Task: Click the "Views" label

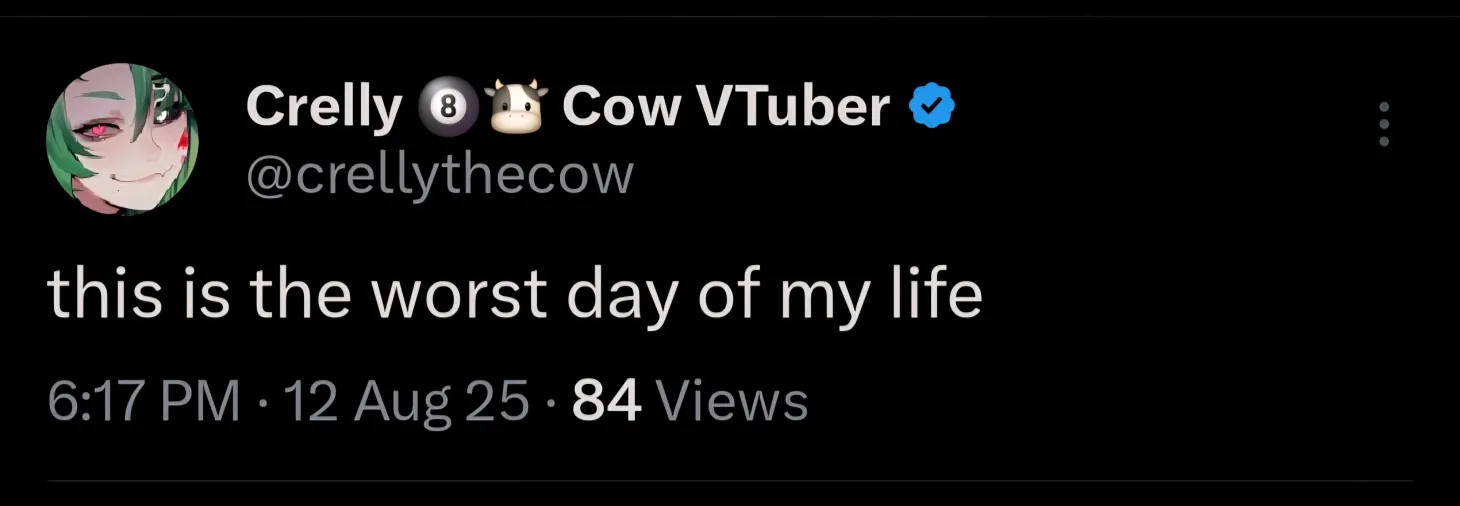Action: pos(734,402)
